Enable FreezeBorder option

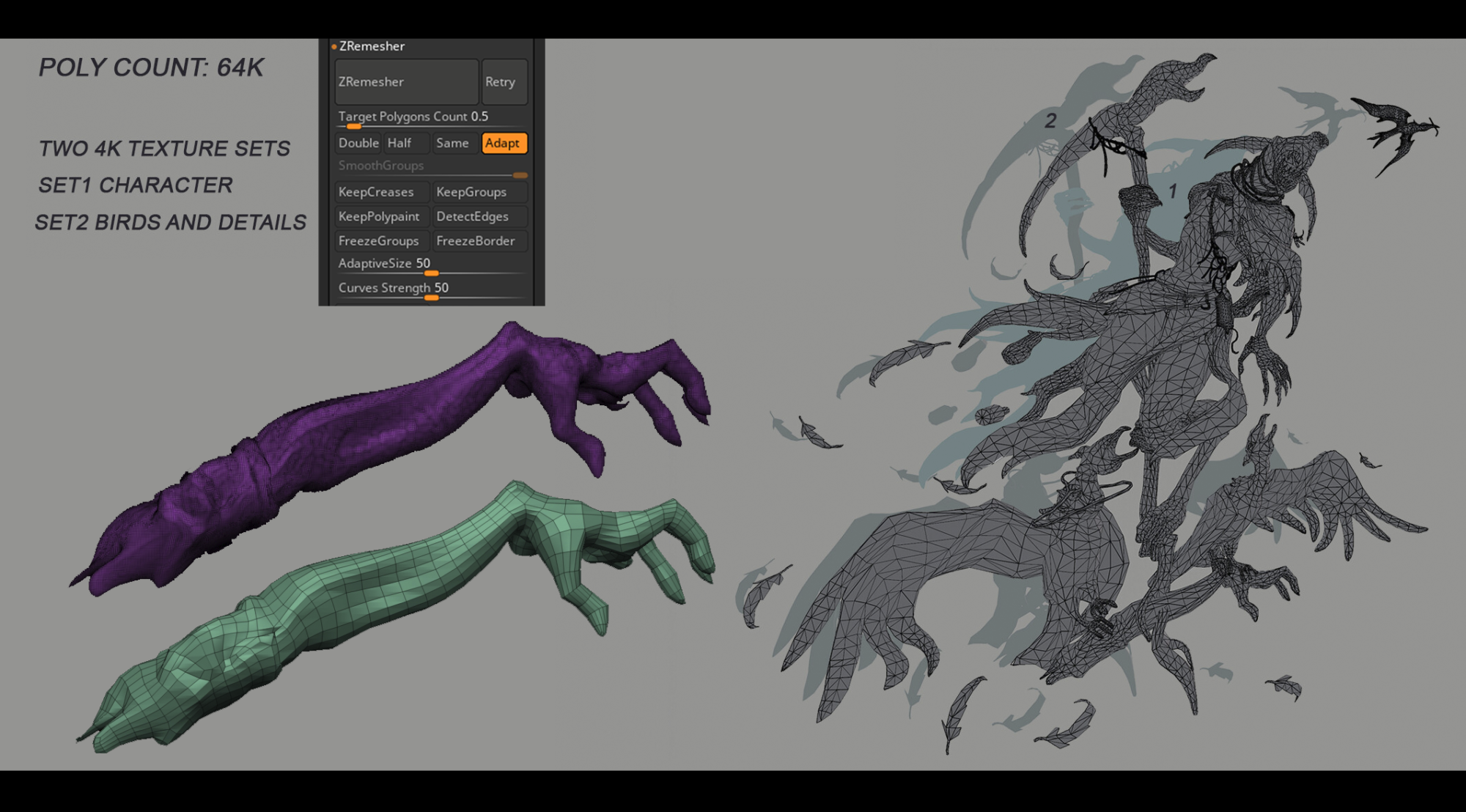point(480,241)
